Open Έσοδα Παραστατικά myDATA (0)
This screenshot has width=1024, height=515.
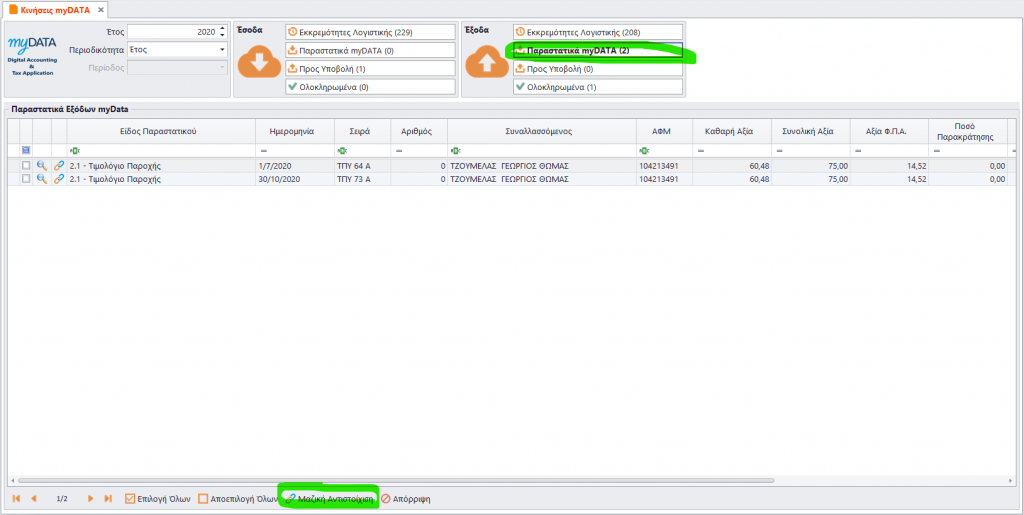pyautogui.click(x=370, y=50)
